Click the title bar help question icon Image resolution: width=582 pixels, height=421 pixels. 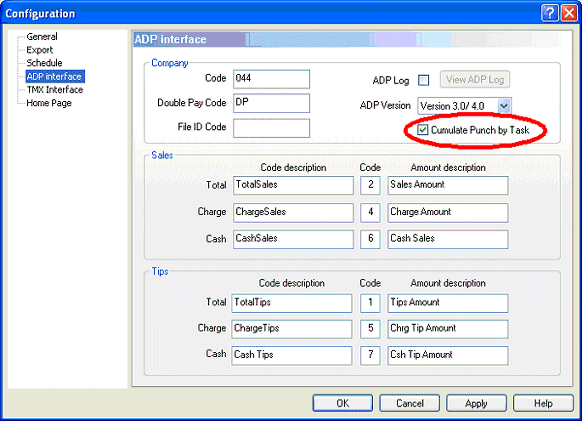coord(549,13)
